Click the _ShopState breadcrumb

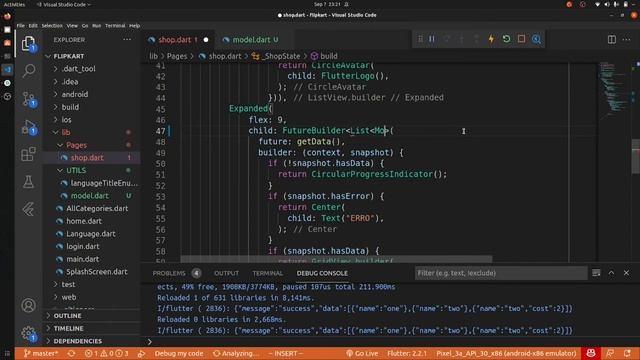coord(280,56)
